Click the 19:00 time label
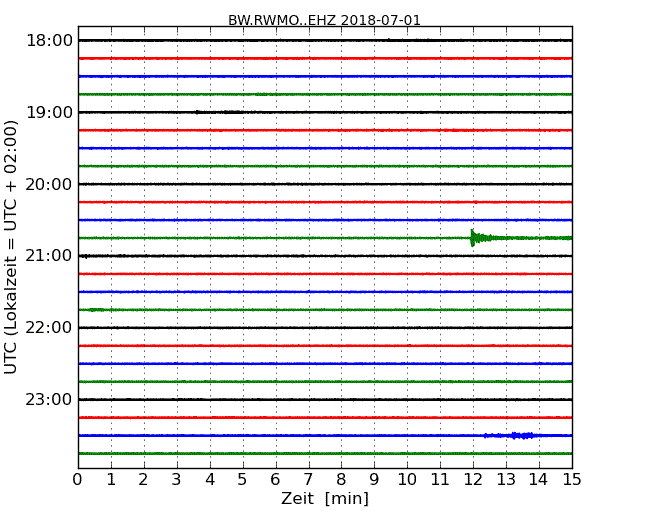 pos(49,112)
